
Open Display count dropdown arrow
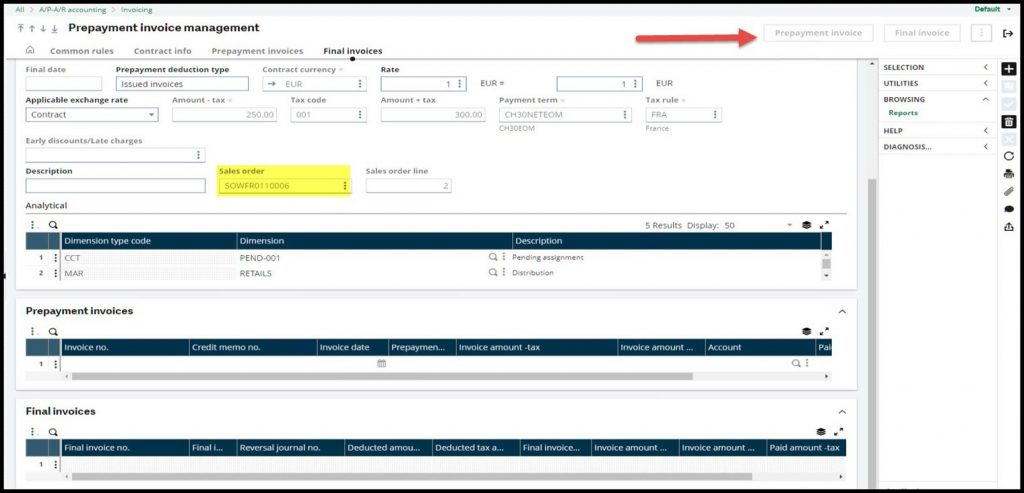click(789, 225)
